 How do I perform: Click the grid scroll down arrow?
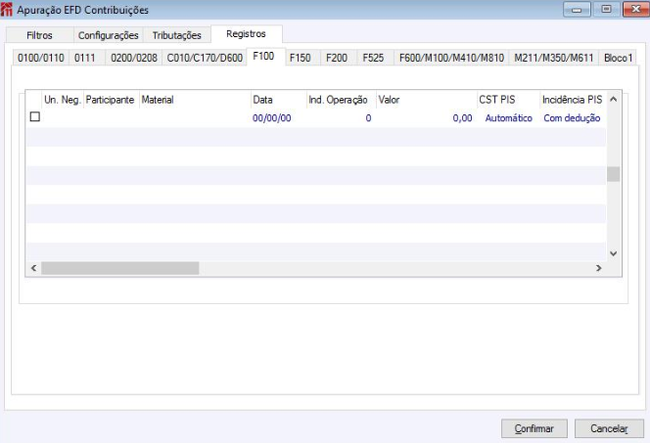[614, 253]
